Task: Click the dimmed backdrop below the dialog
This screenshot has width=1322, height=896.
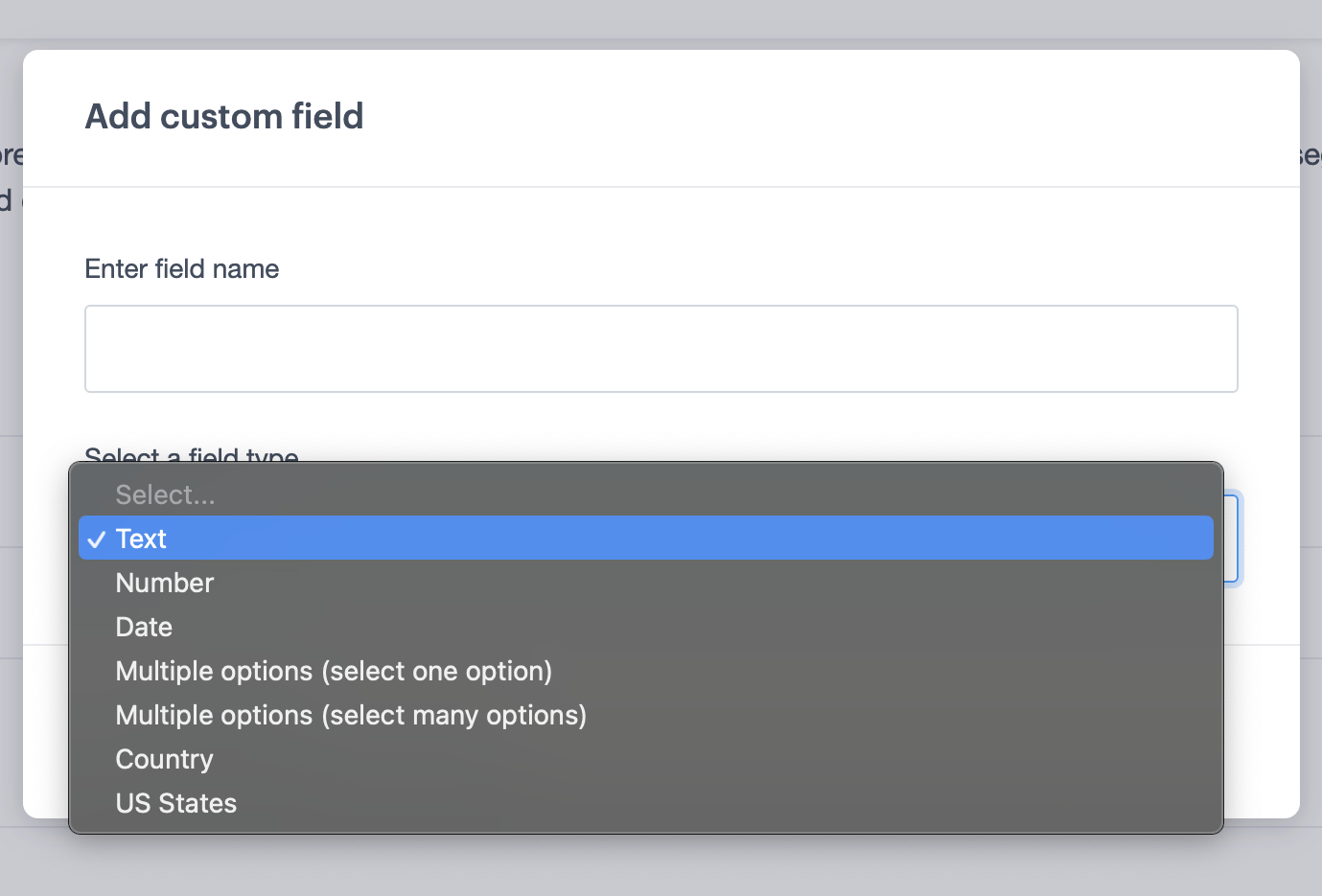Action: pyautogui.click(x=661, y=864)
